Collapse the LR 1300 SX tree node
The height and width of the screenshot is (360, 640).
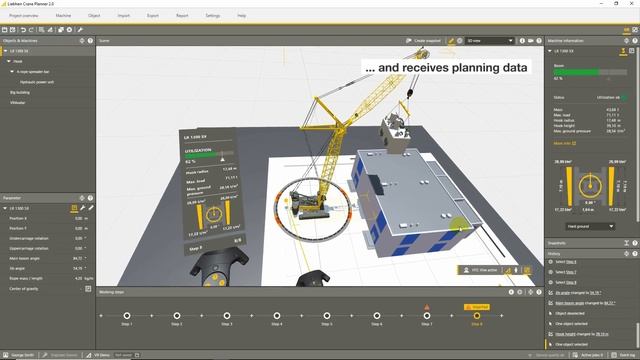(5, 51)
